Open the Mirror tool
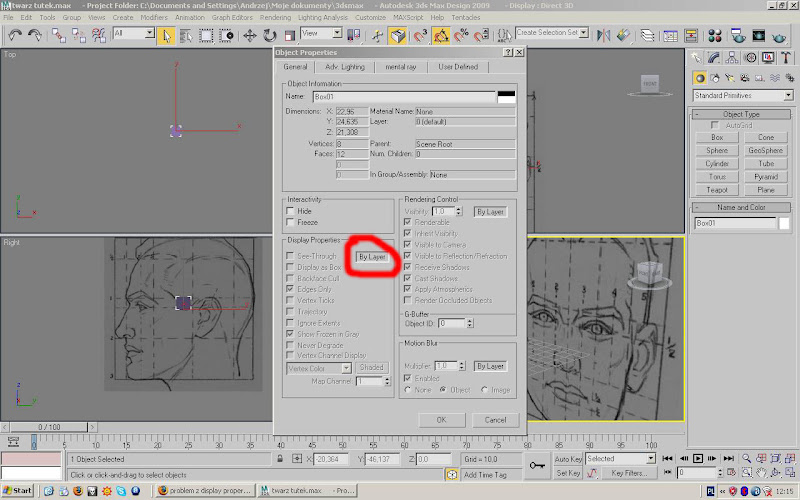 pyautogui.click(x=604, y=35)
